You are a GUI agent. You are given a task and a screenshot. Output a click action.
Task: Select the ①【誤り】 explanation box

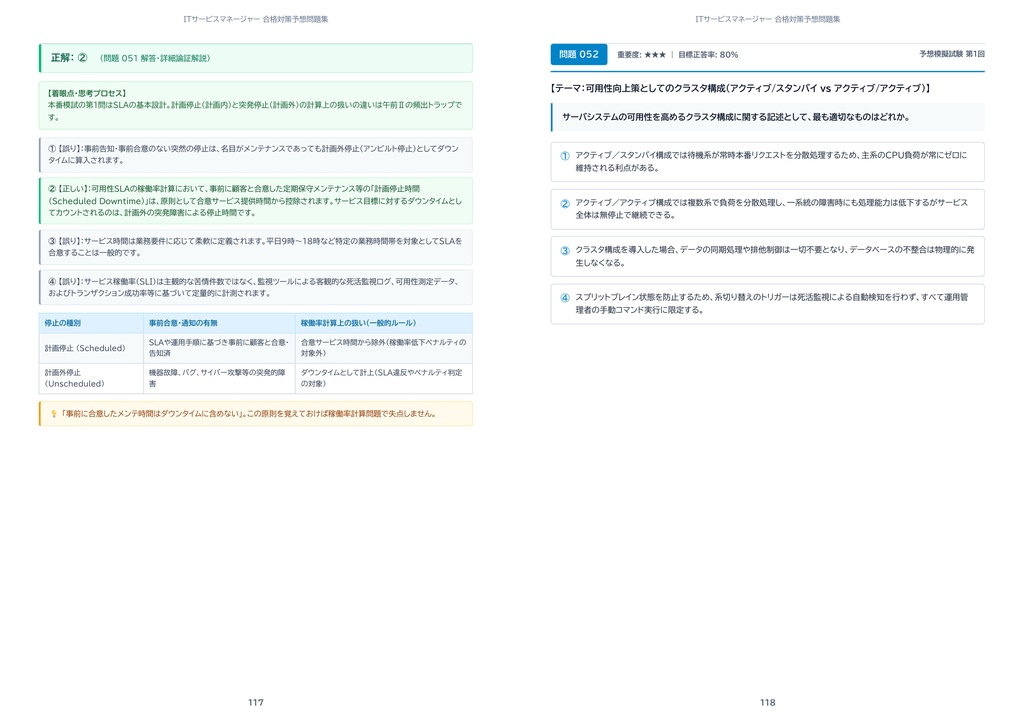(x=255, y=155)
